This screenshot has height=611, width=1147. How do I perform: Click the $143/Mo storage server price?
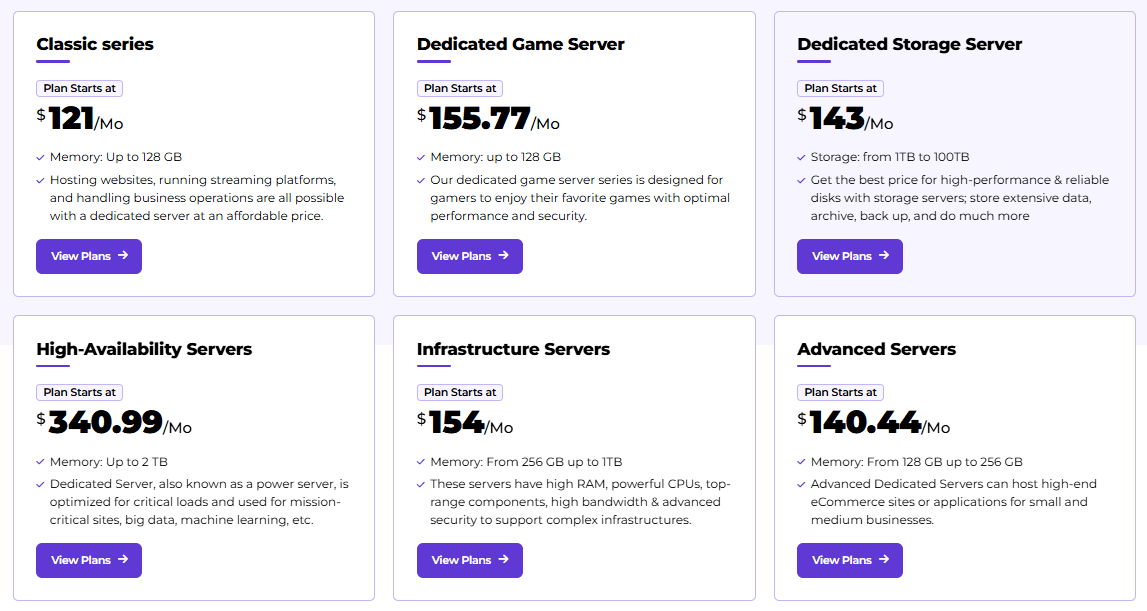pos(845,119)
